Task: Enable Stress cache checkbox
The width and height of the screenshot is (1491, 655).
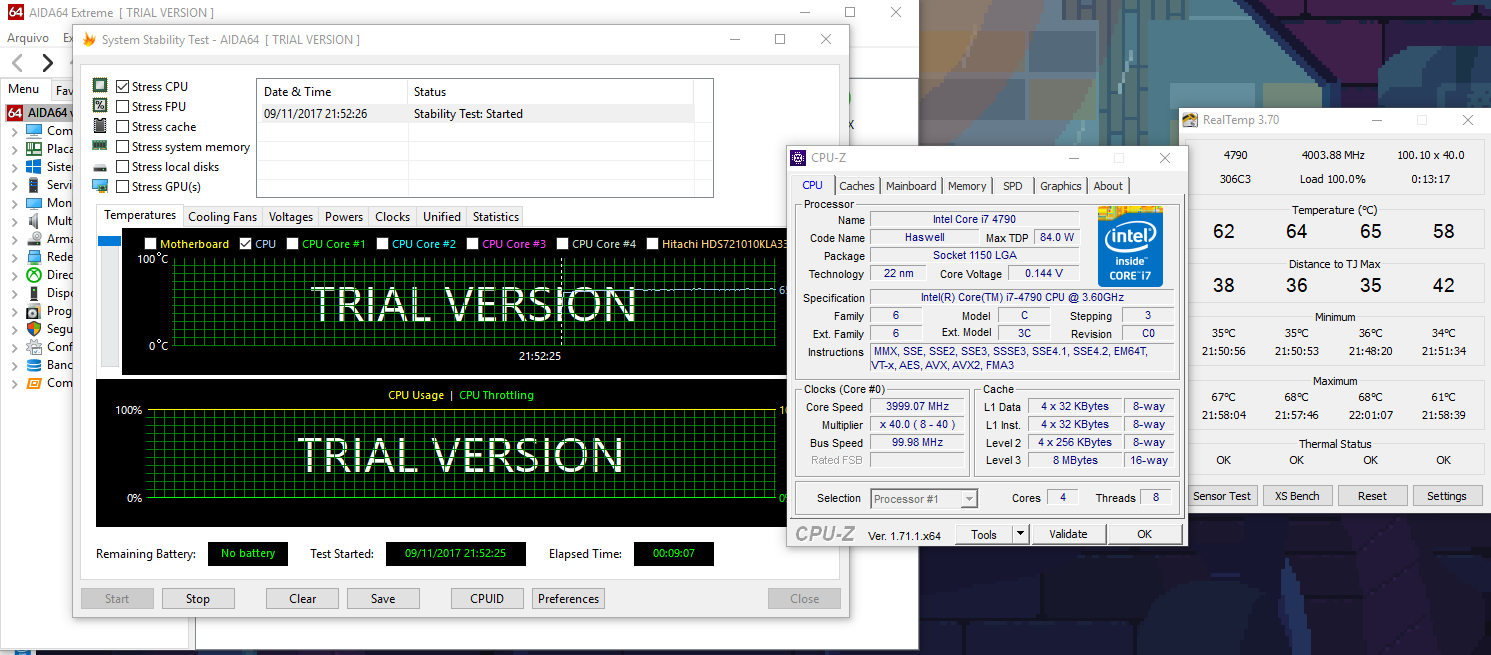Action: coord(123,127)
